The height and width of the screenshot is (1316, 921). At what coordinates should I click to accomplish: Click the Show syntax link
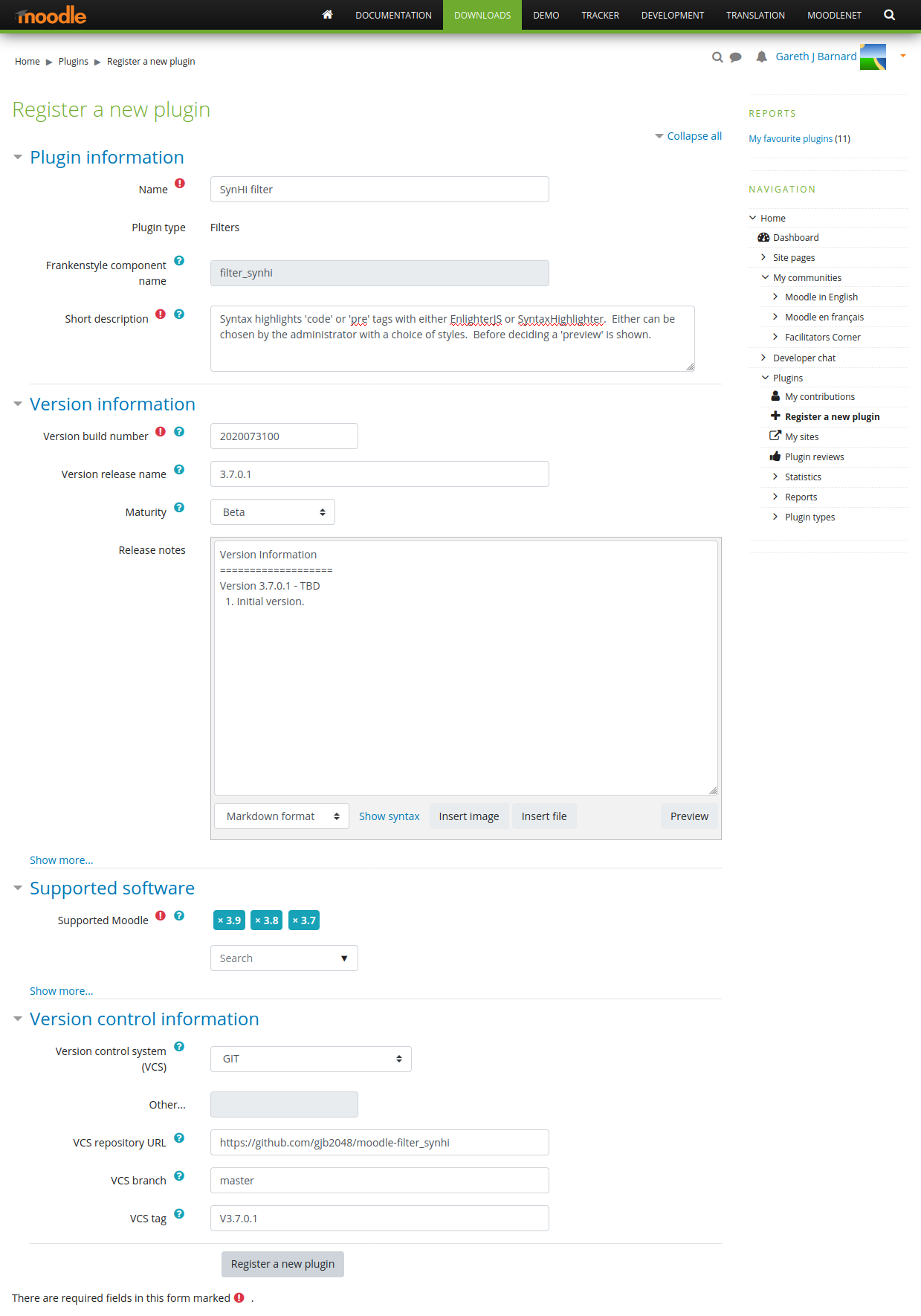pyautogui.click(x=390, y=816)
